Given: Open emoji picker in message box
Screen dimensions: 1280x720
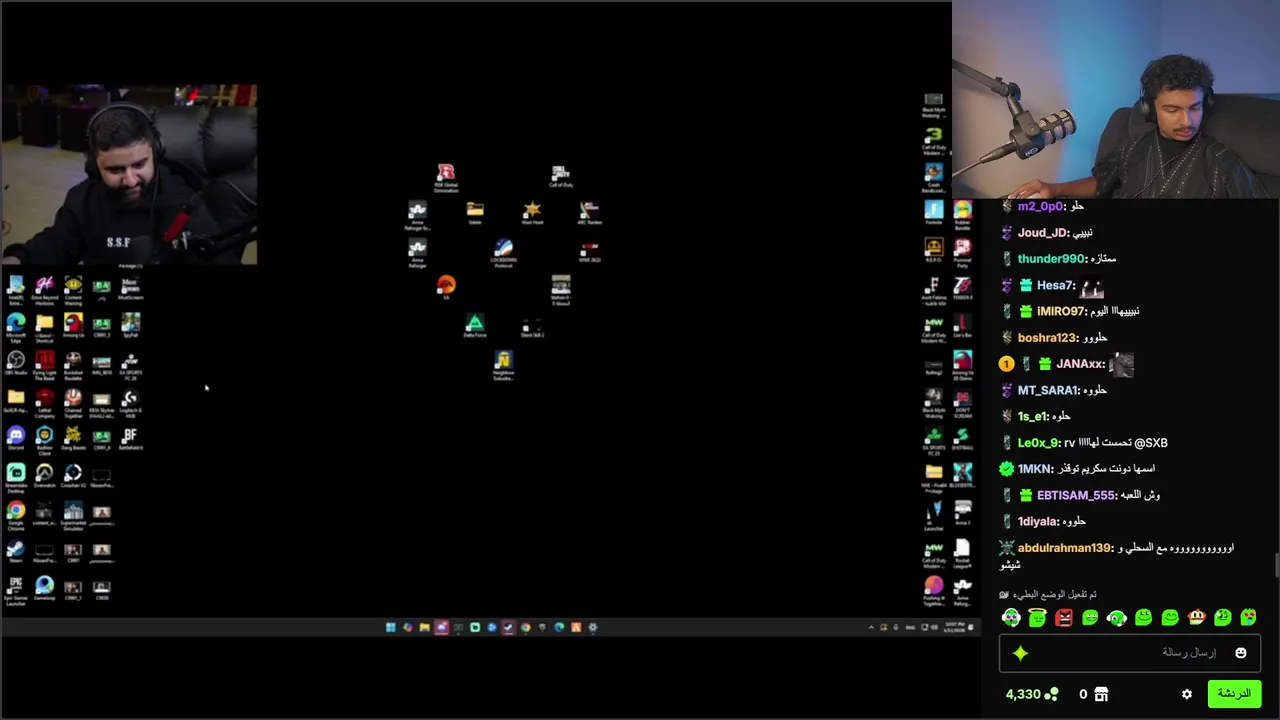Looking at the screenshot, I should point(1241,653).
